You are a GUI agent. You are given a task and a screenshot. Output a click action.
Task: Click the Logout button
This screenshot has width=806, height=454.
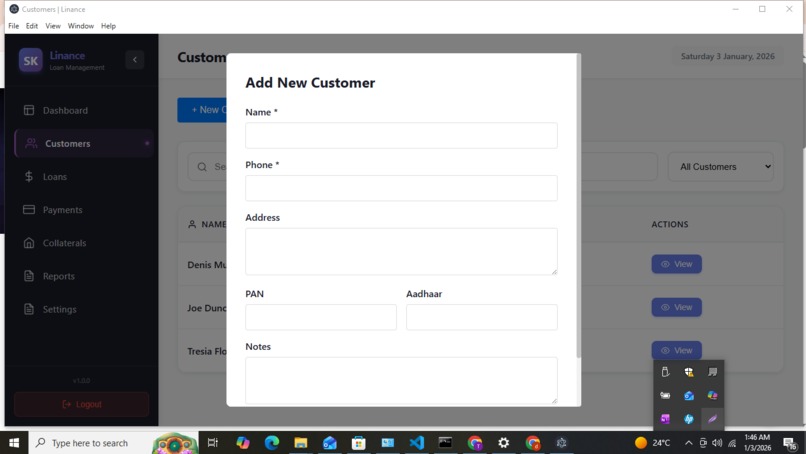(82, 404)
